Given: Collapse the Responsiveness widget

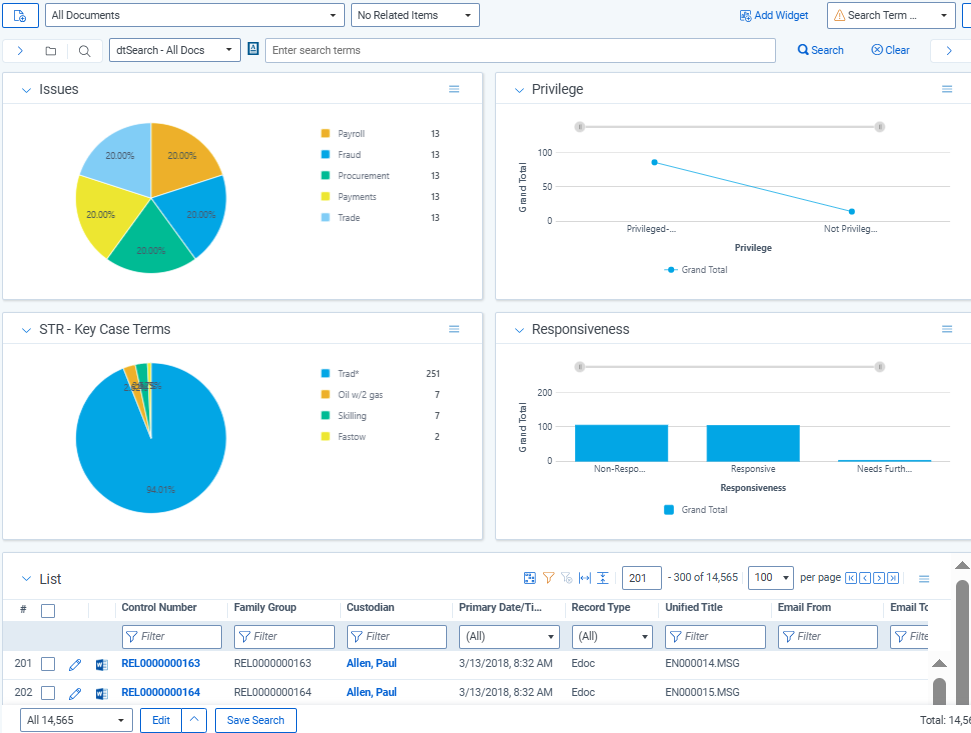Looking at the screenshot, I should (519, 330).
